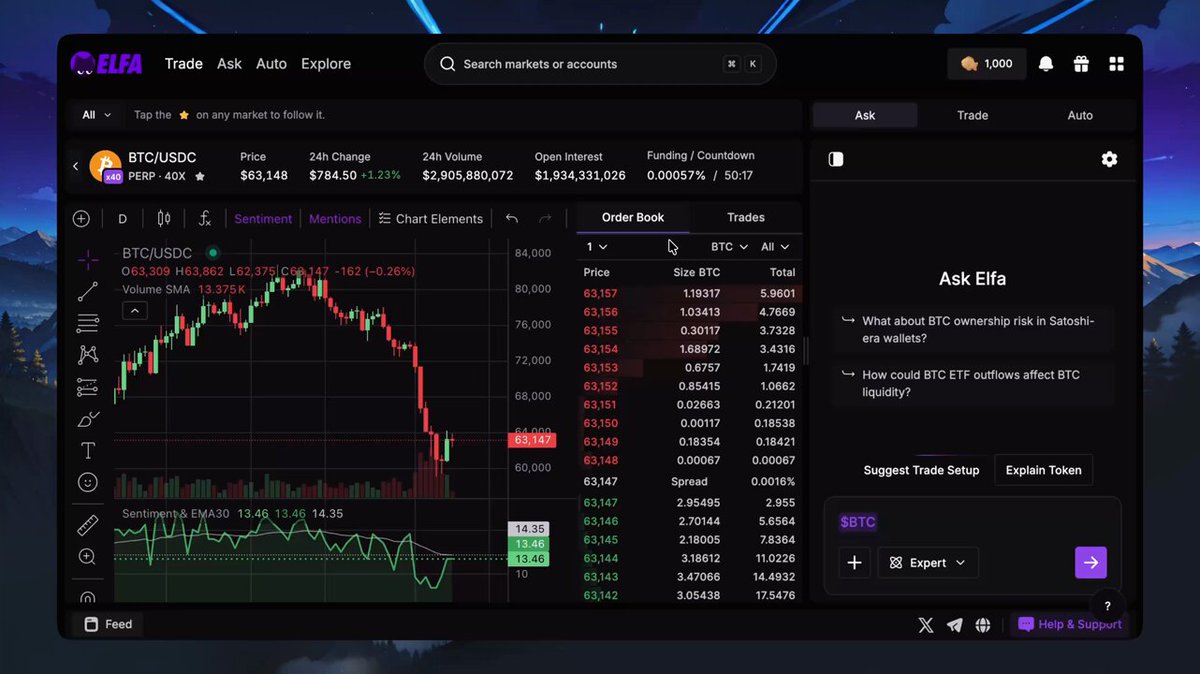Open the Chart Elements menu
1200x674 pixels.
[430, 219]
